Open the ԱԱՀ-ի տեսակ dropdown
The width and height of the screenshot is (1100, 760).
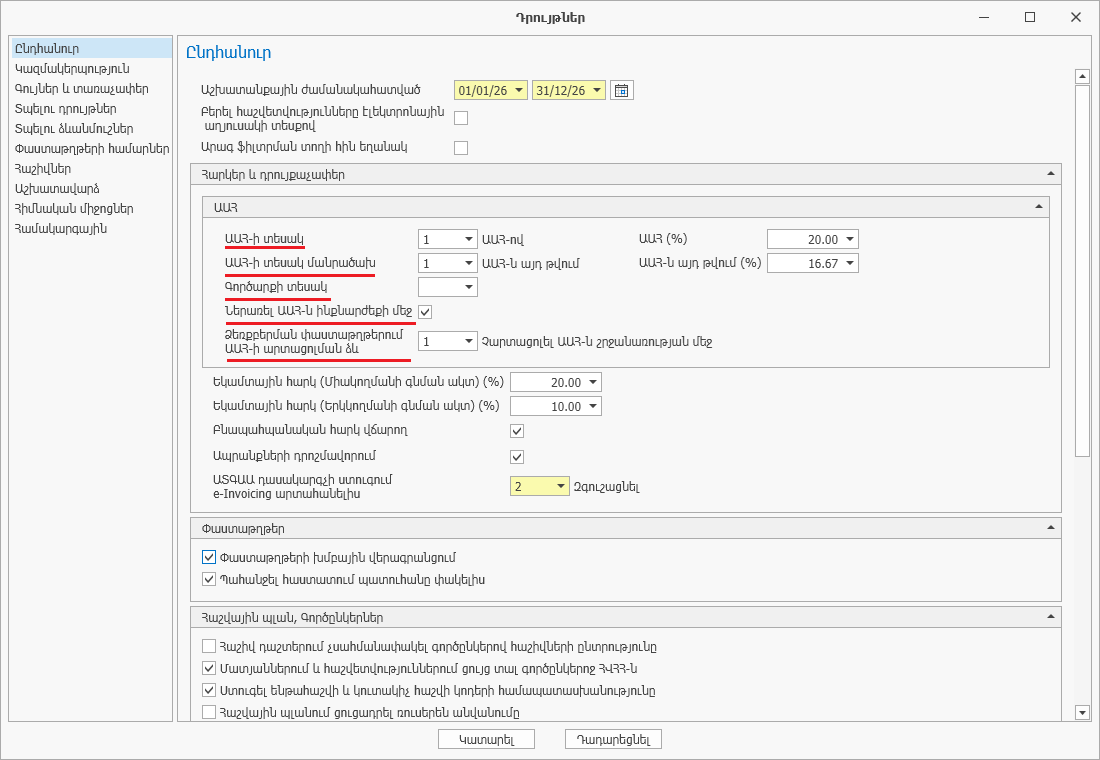pos(468,240)
